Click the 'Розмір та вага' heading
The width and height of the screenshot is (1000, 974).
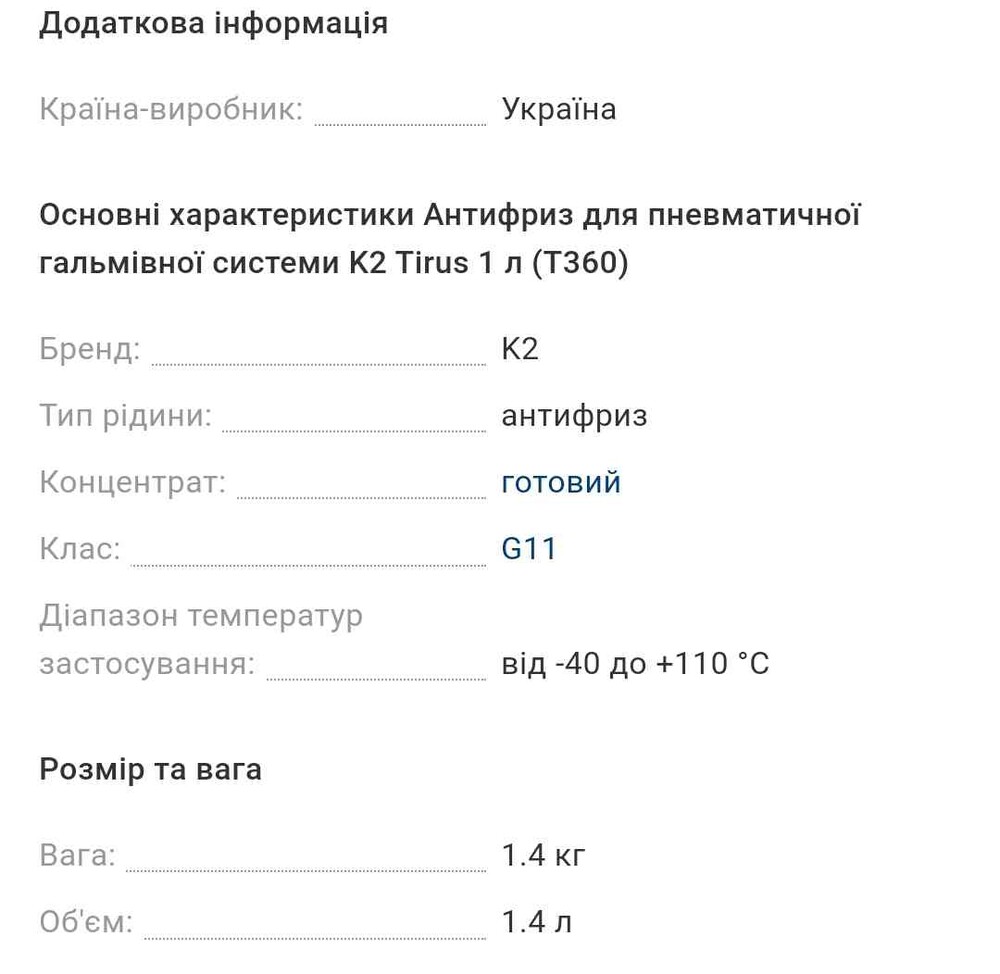(x=150, y=769)
